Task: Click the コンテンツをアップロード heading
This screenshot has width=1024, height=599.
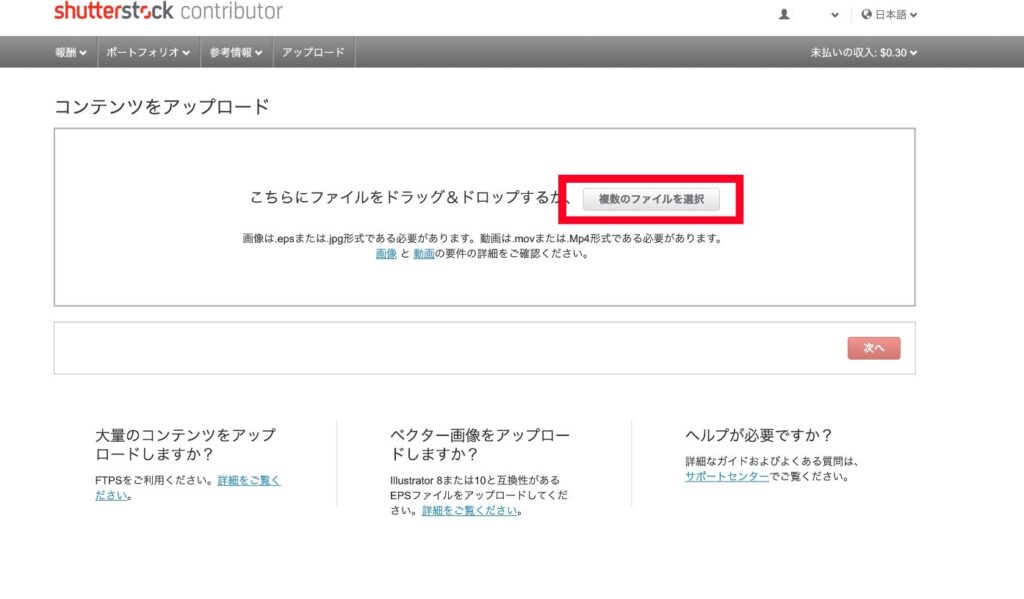Action: [162, 106]
